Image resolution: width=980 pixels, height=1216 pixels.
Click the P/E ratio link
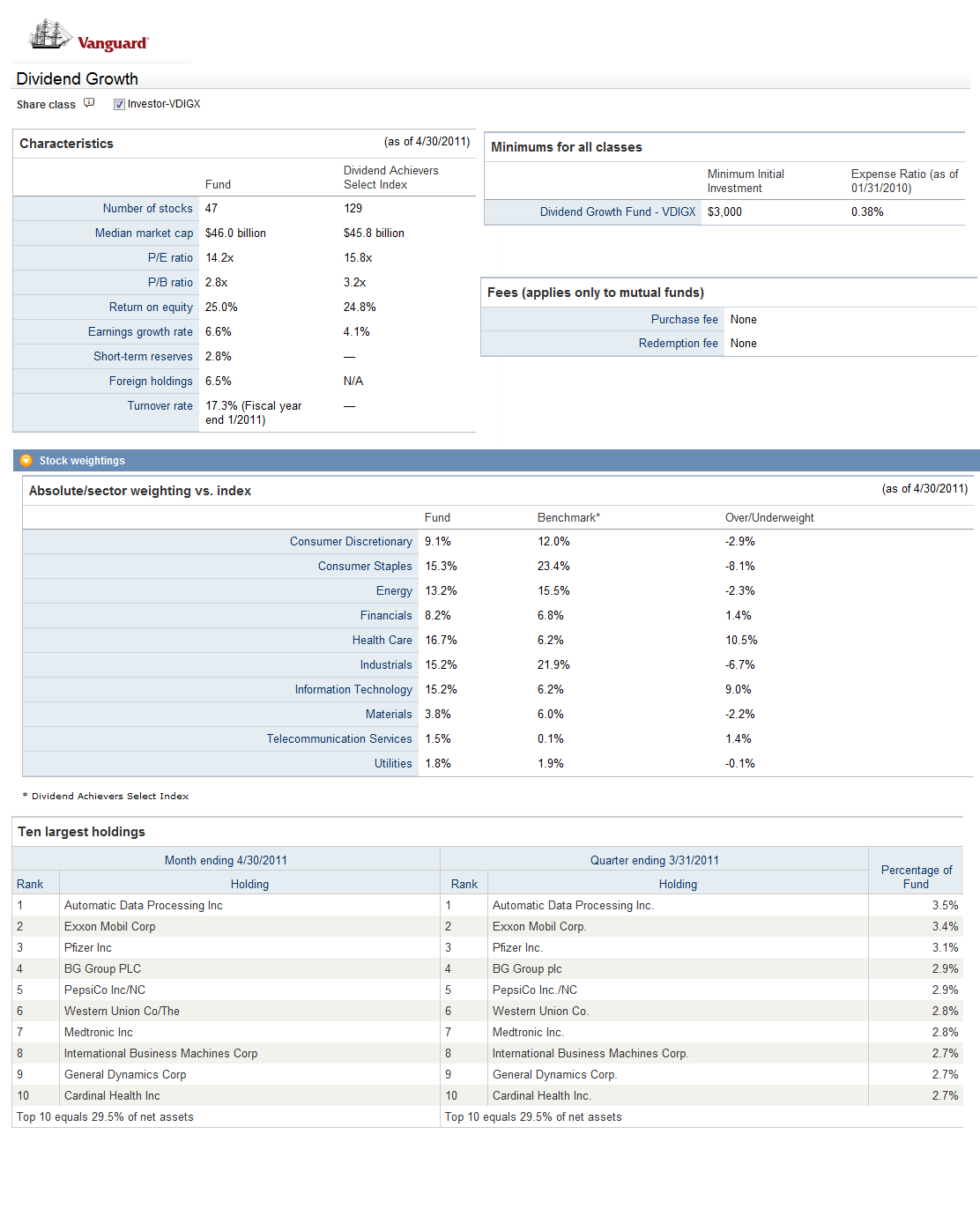point(170,257)
